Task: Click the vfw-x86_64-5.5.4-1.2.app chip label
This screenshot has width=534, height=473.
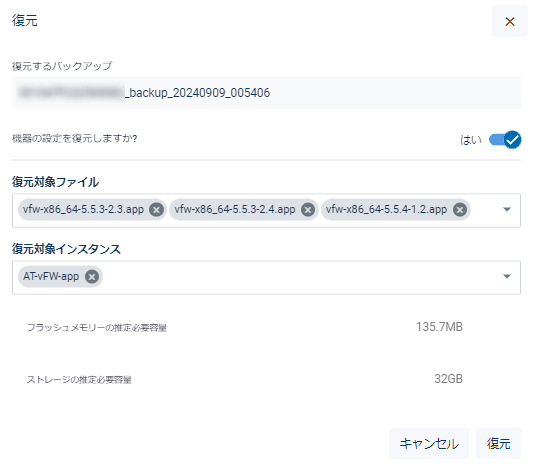Action: [x=387, y=209]
